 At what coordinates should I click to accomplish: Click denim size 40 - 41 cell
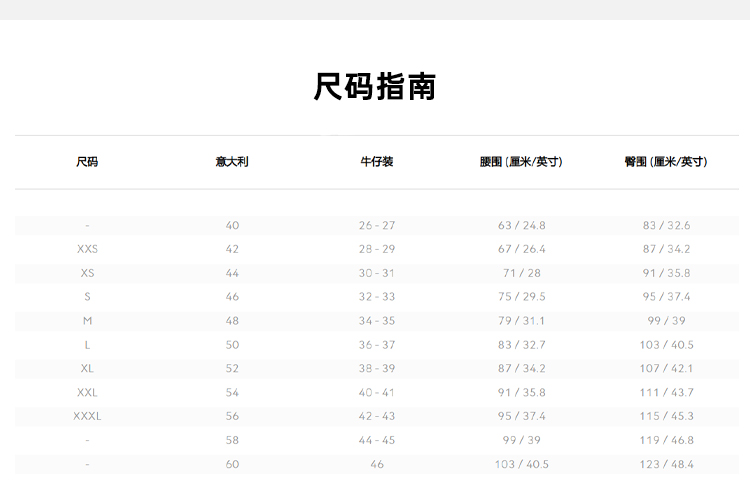(x=377, y=393)
